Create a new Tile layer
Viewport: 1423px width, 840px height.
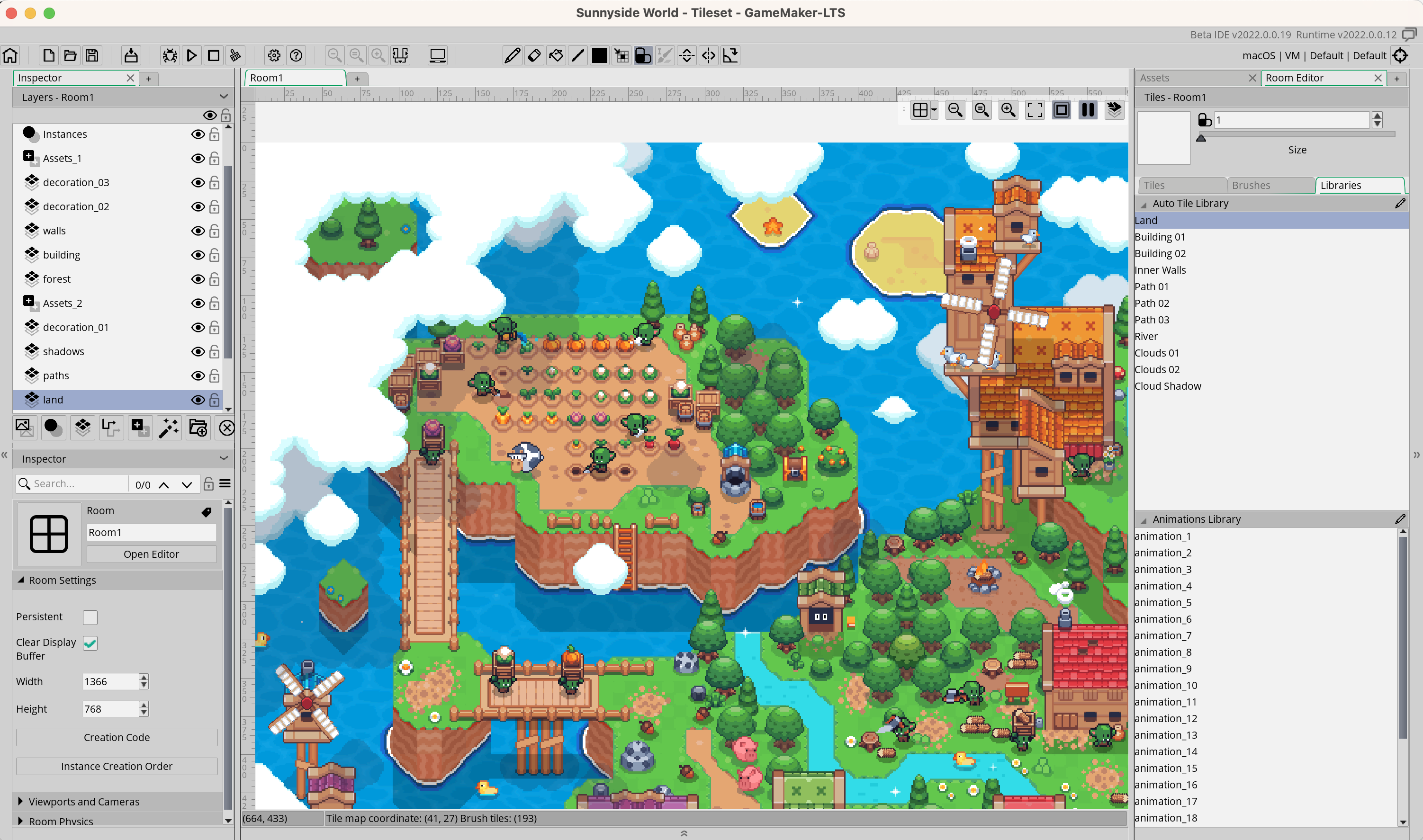(83, 428)
